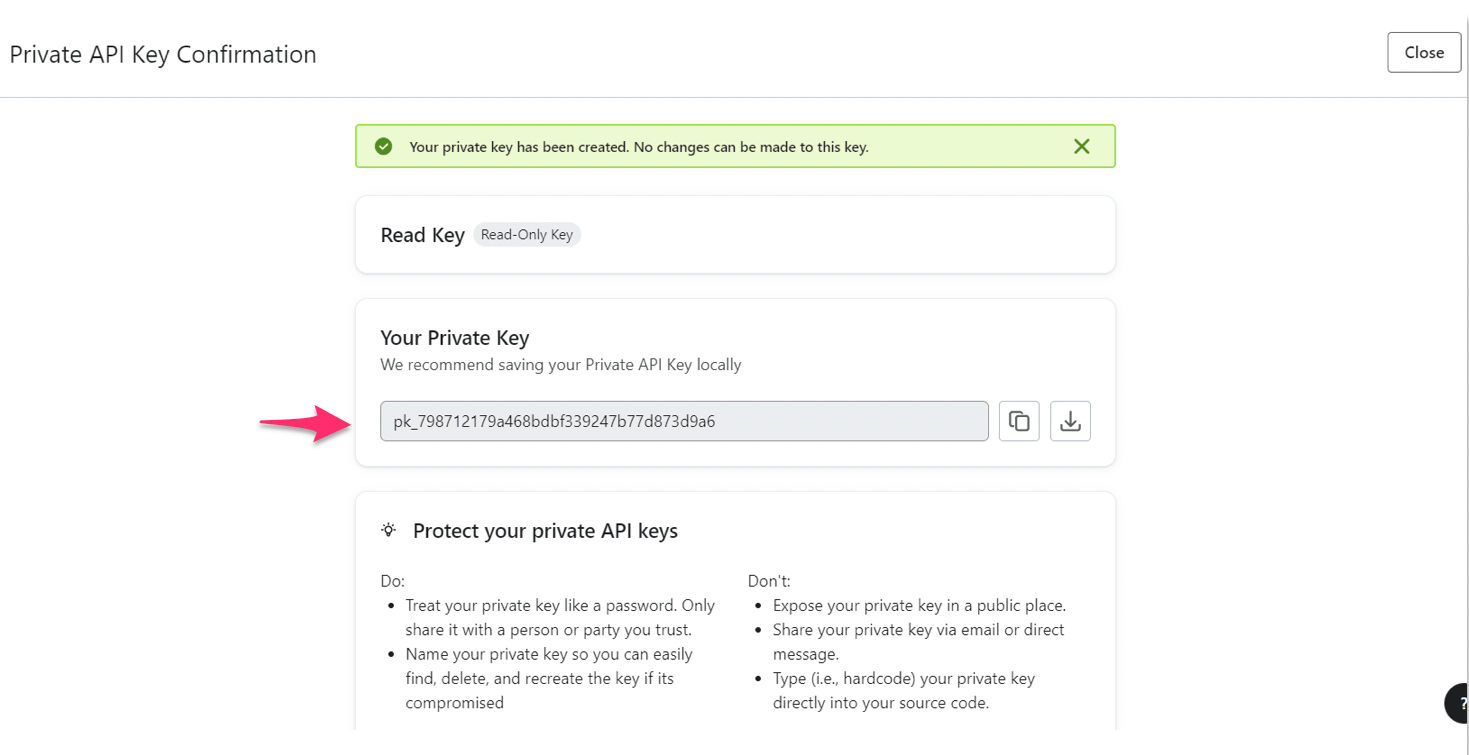Screen dimensions: 1469x755
Task: Click the private key created message text
Action: [x=639, y=147]
